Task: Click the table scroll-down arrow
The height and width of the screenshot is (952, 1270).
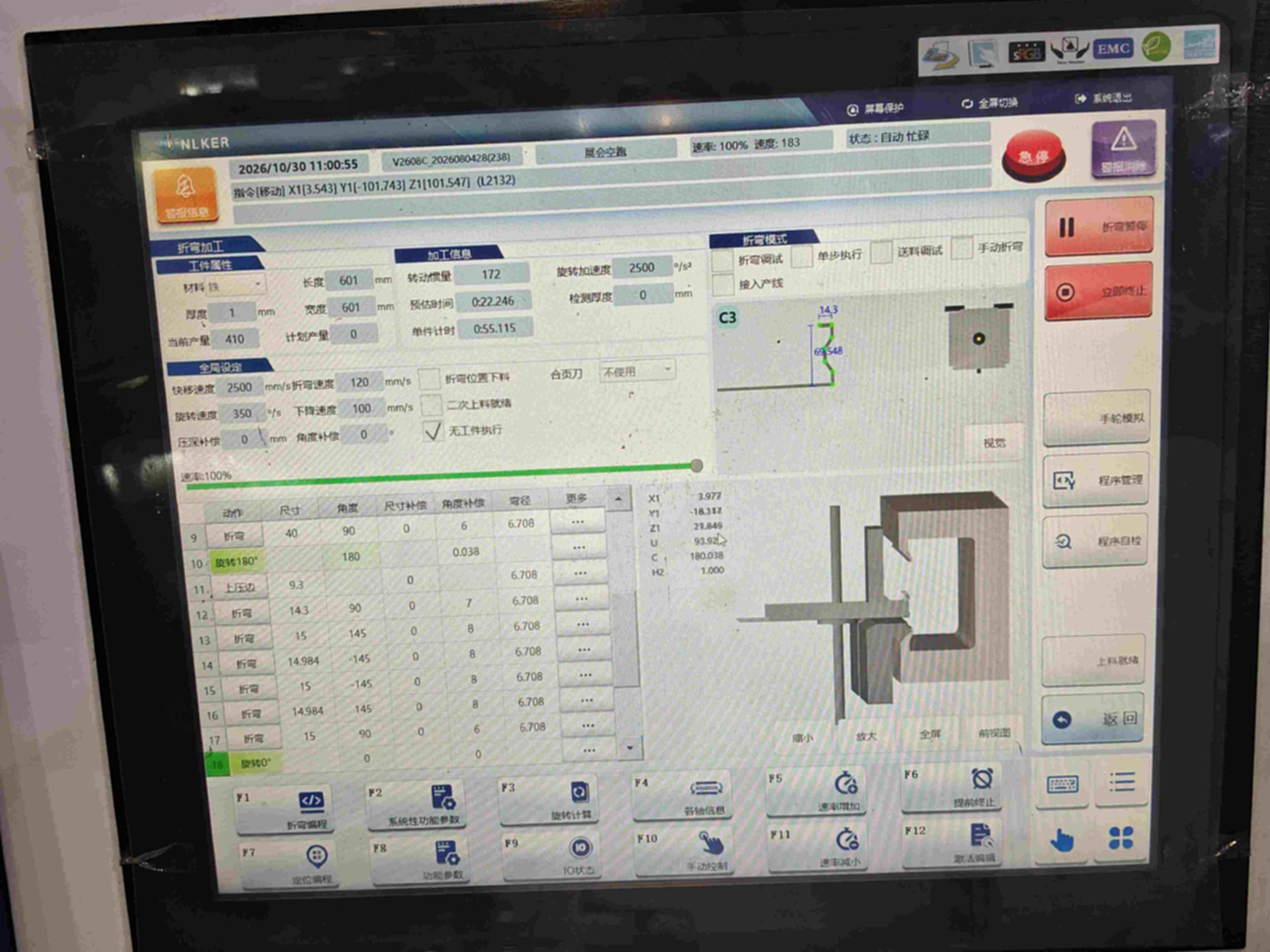Action: coord(630,749)
